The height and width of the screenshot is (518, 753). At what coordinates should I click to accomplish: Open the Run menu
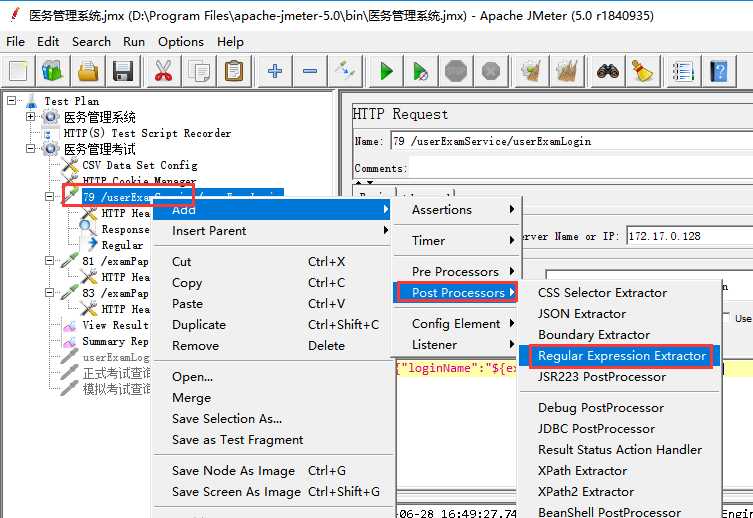[x=134, y=42]
